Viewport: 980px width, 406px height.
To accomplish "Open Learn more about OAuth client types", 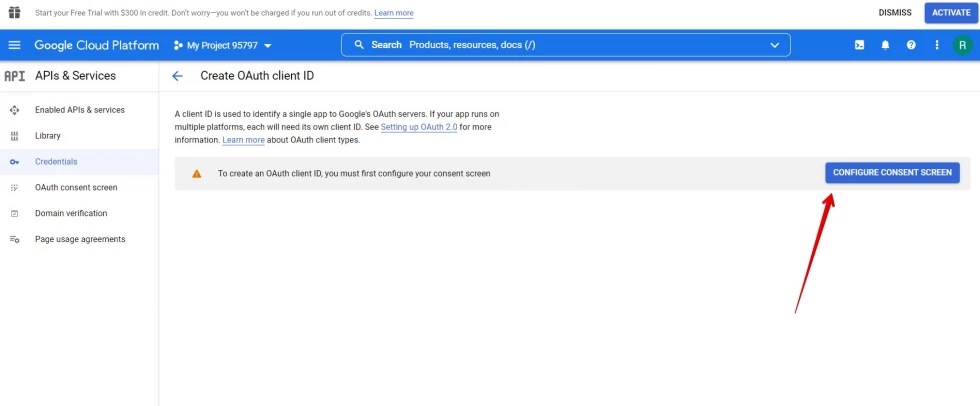I will point(243,140).
